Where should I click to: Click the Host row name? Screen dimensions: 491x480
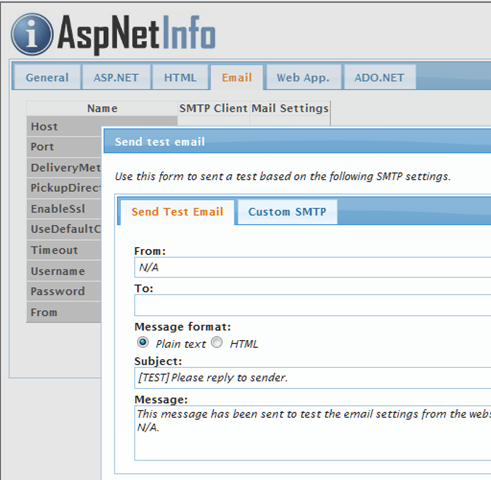pos(44,127)
